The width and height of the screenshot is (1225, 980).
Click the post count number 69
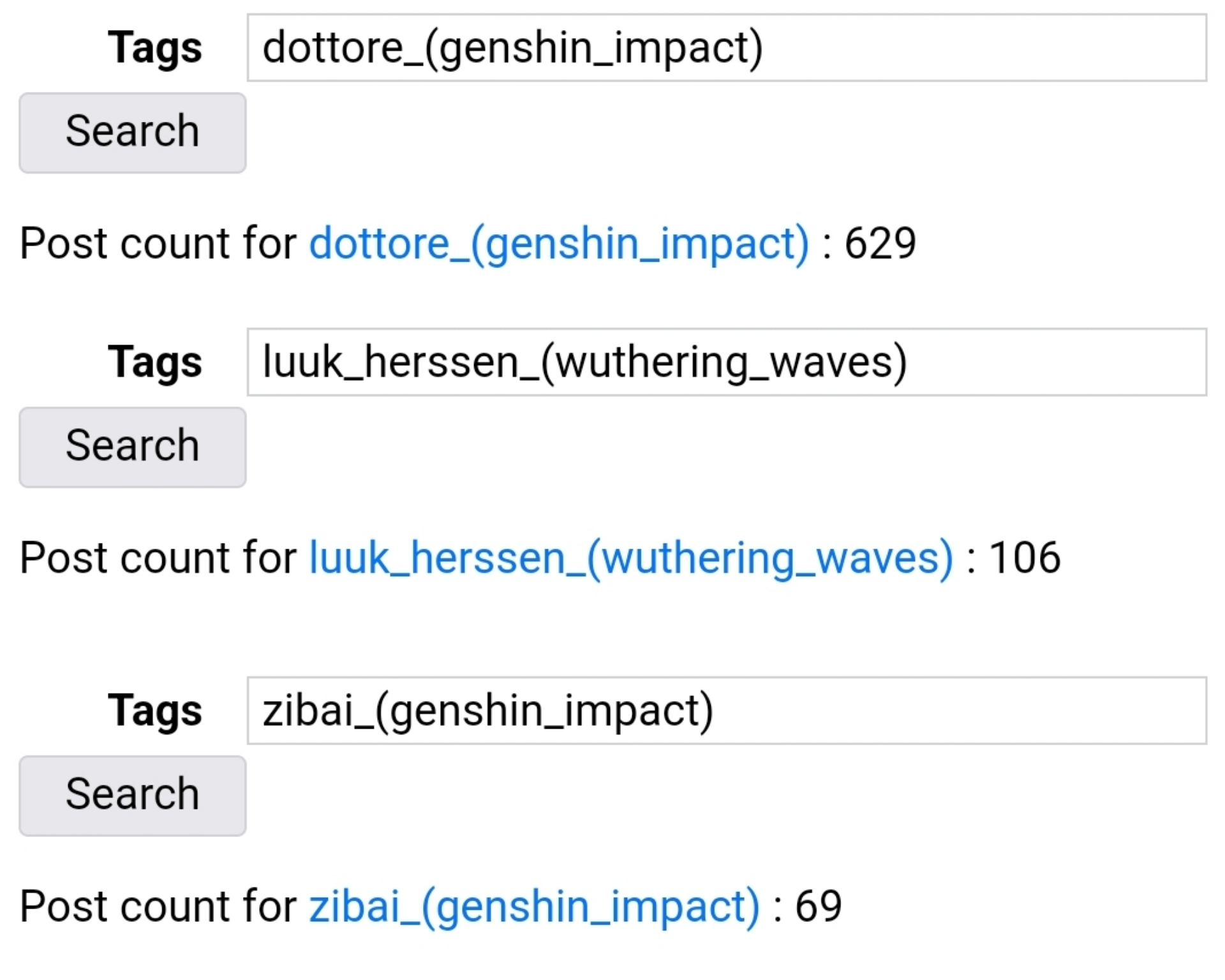819,906
